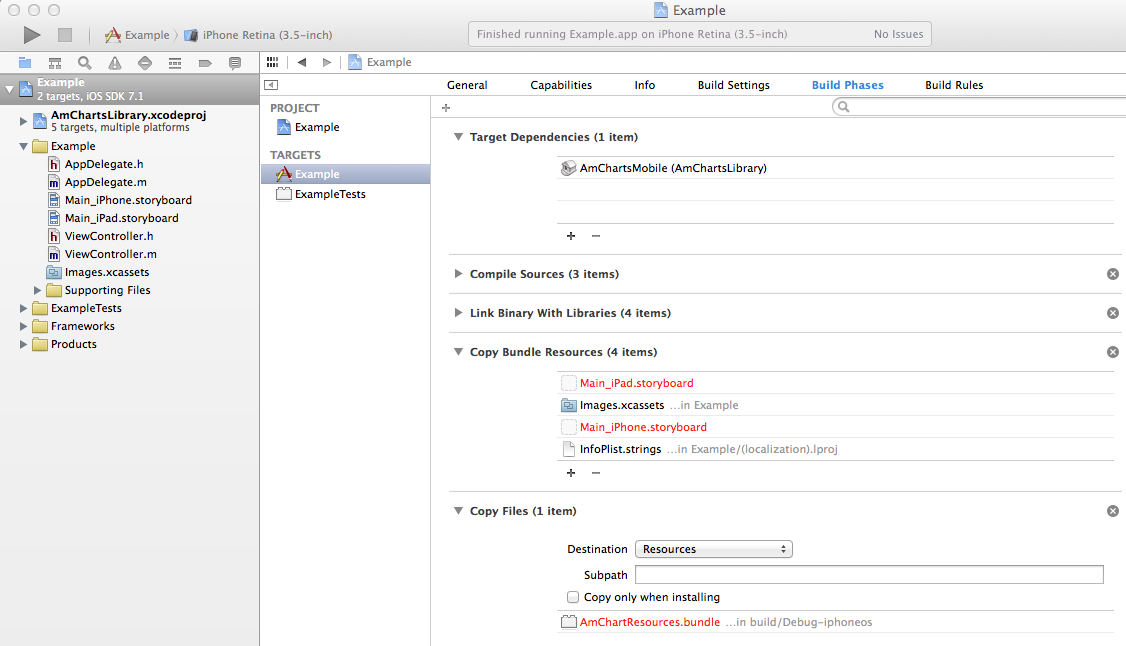
Task: Expand Products group
Action: [x=23, y=345]
